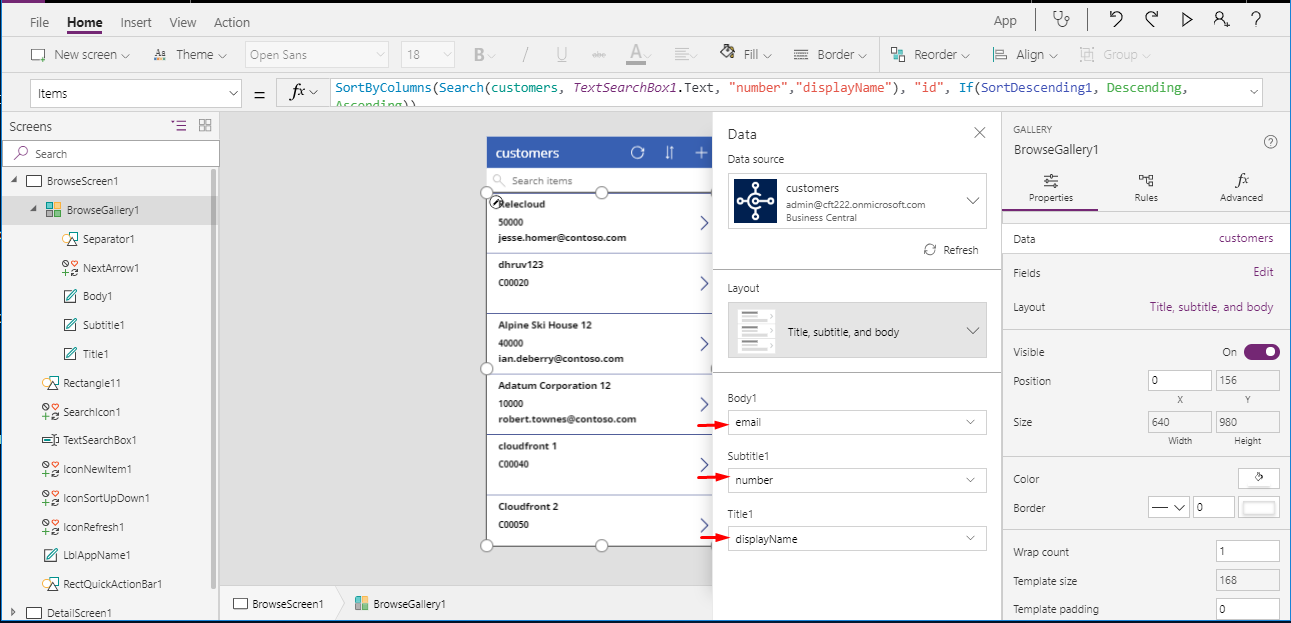The height and width of the screenshot is (623, 1291).
Task: Open the Items property dropdown
Action: click(x=136, y=93)
